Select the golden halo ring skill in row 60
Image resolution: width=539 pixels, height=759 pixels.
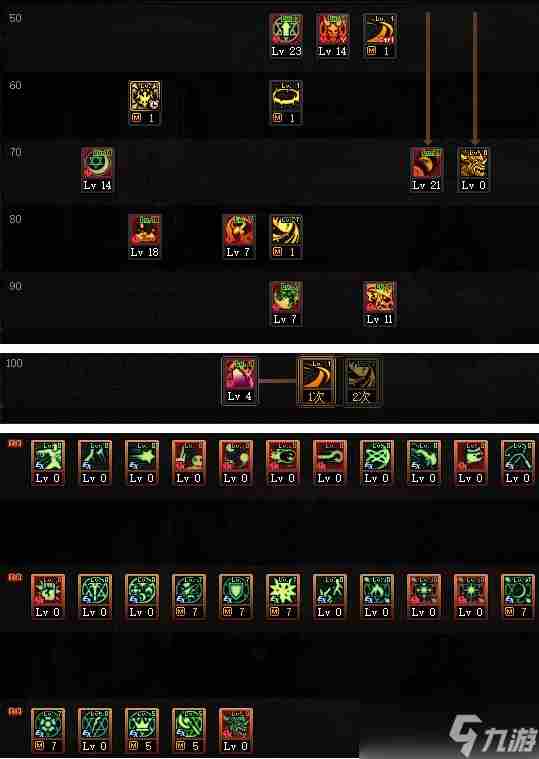(x=286, y=103)
